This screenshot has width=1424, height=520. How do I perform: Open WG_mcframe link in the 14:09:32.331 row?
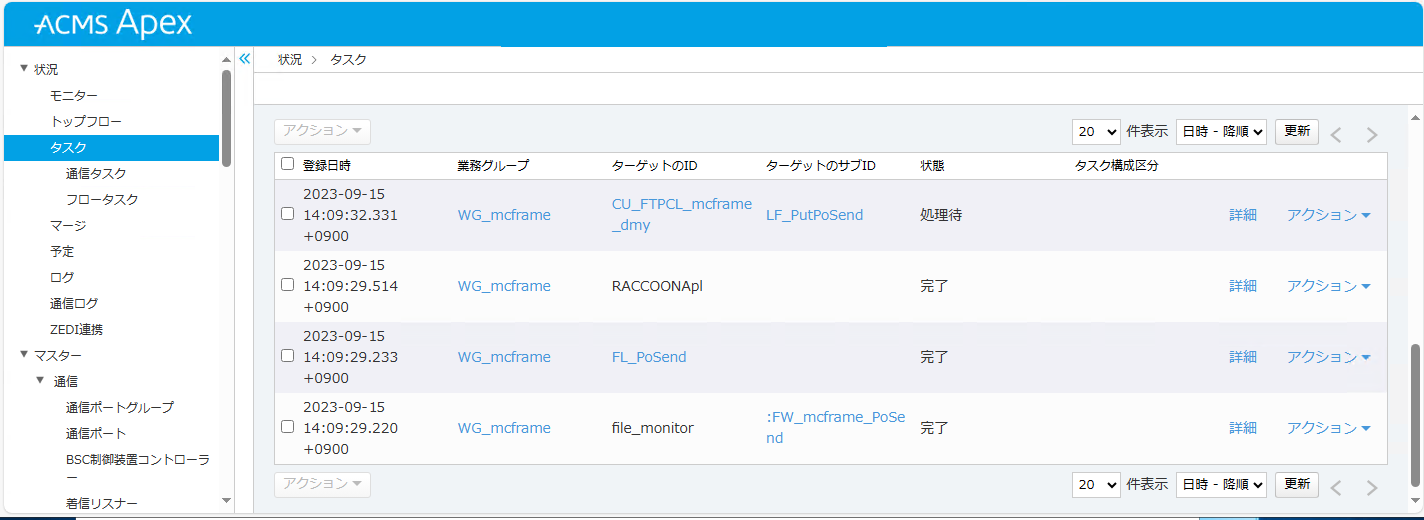click(x=504, y=215)
